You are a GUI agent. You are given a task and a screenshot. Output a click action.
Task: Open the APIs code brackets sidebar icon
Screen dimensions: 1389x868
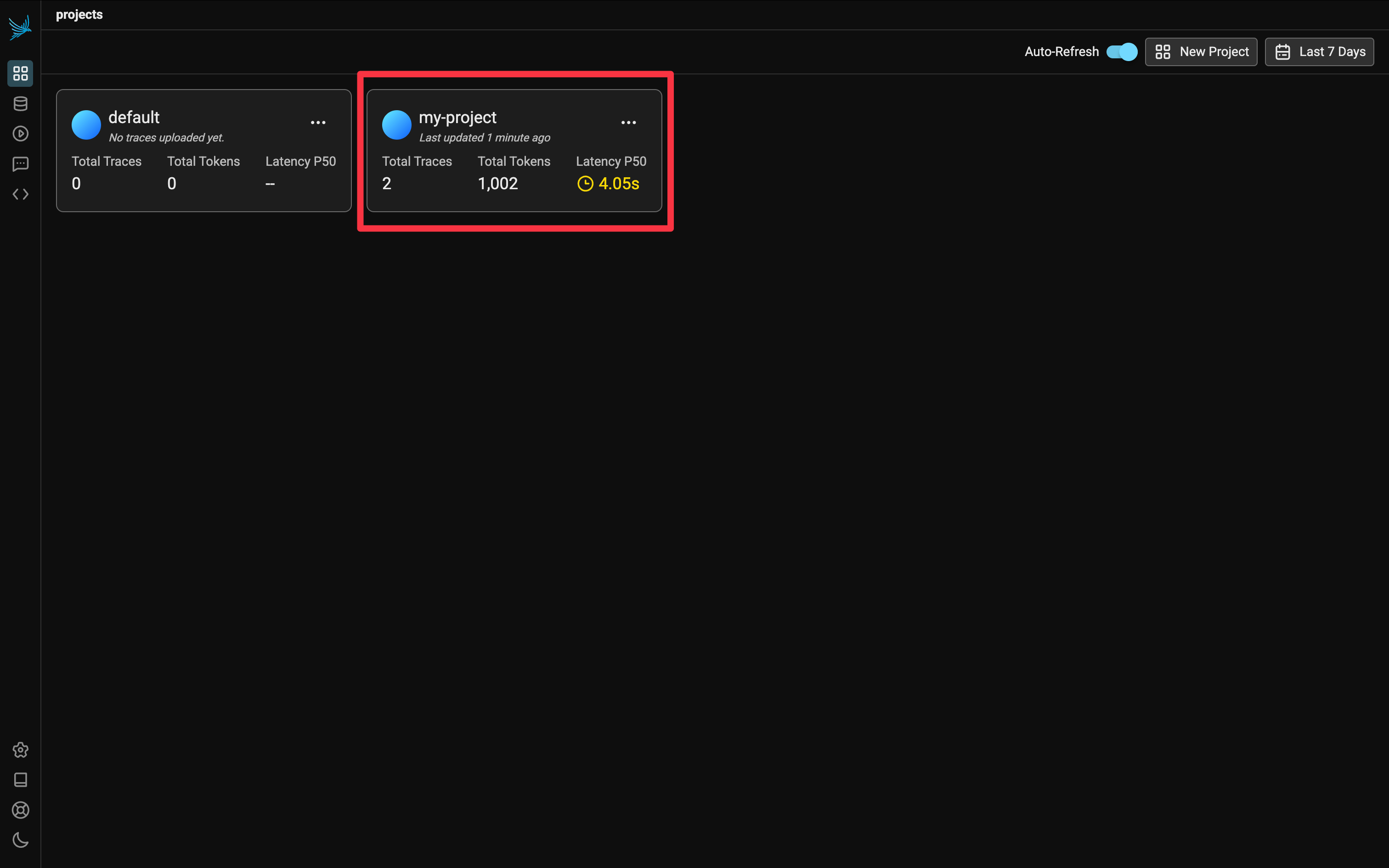pyautogui.click(x=20, y=195)
